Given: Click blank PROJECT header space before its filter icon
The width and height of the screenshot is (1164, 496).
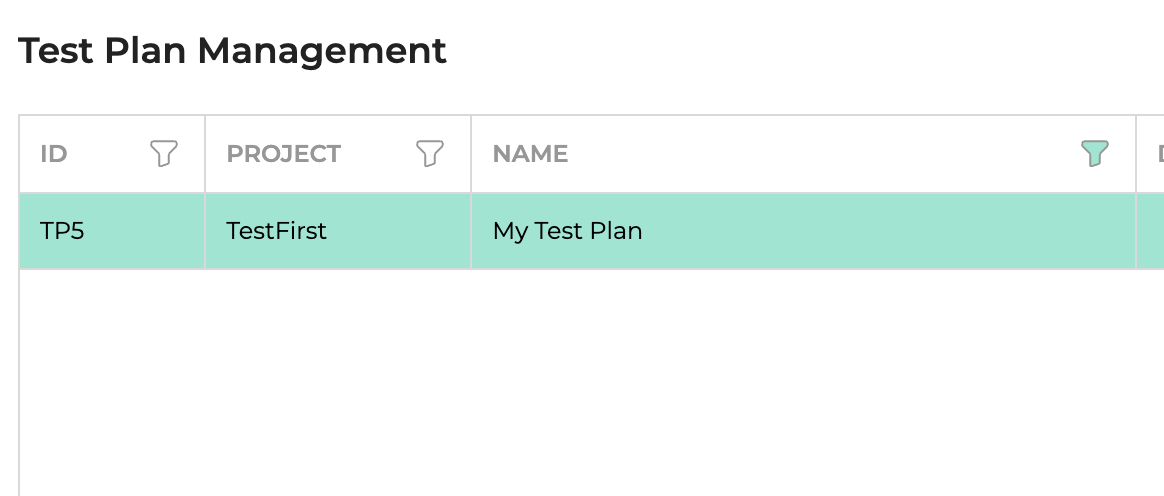Looking at the screenshot, I should (379, 154).
